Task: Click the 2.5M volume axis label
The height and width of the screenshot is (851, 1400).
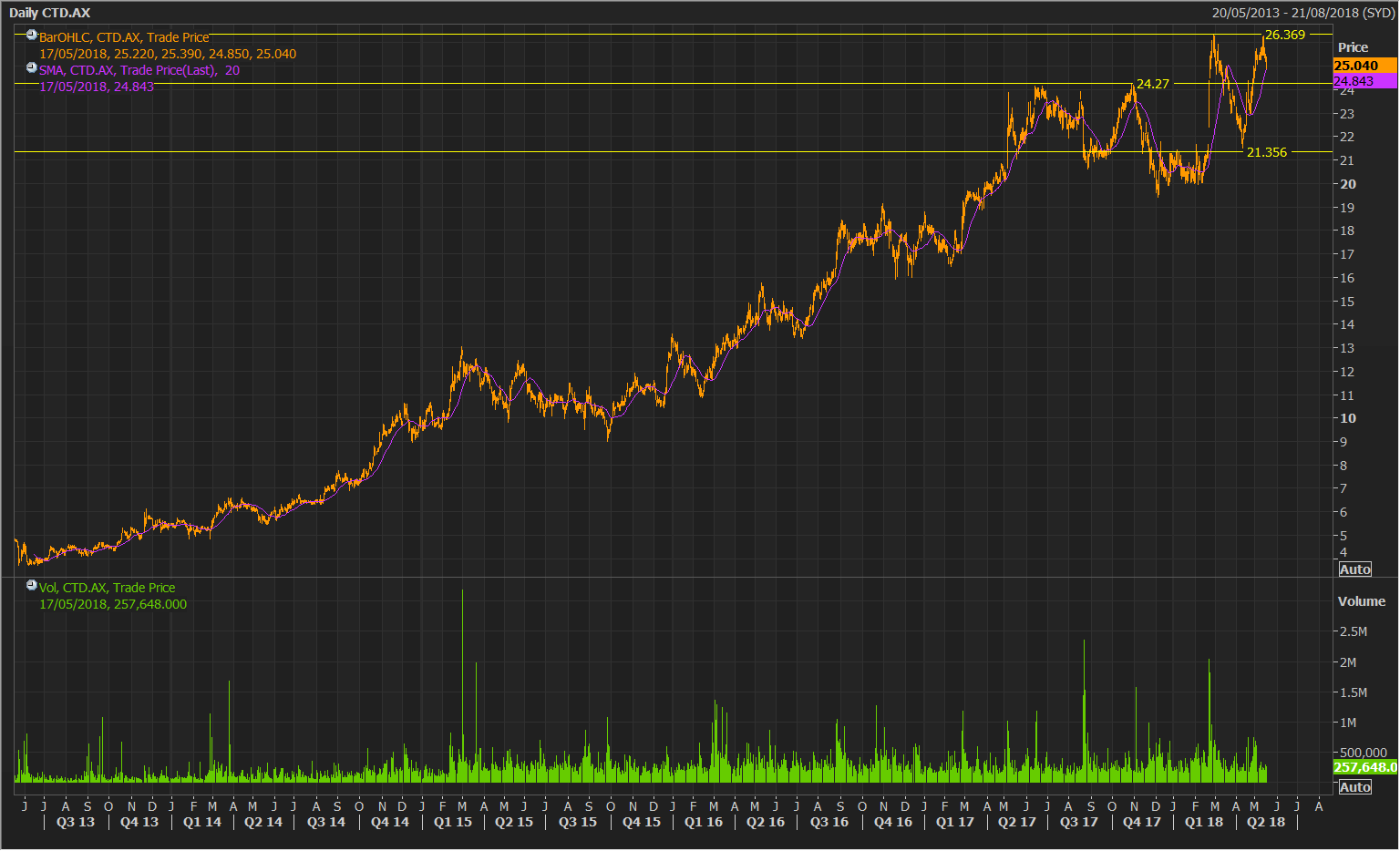Action: click(x=1353, y=631)
